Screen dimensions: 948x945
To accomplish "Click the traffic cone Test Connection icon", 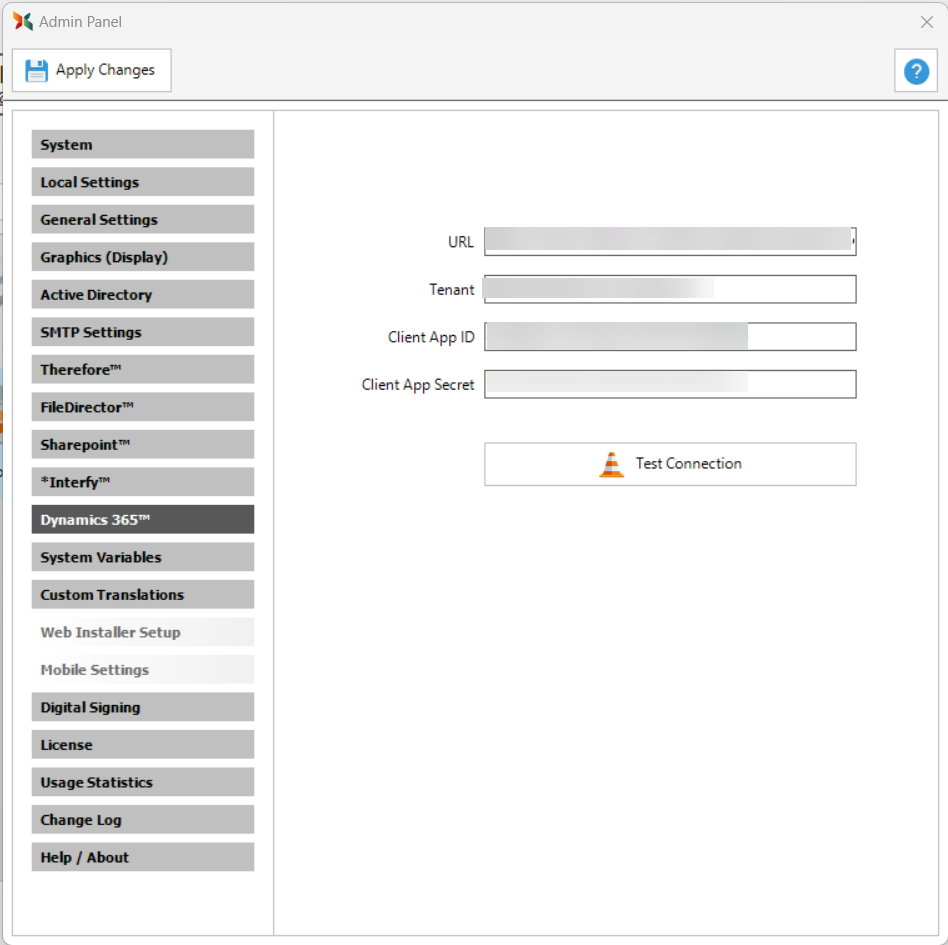I will 611,464.
